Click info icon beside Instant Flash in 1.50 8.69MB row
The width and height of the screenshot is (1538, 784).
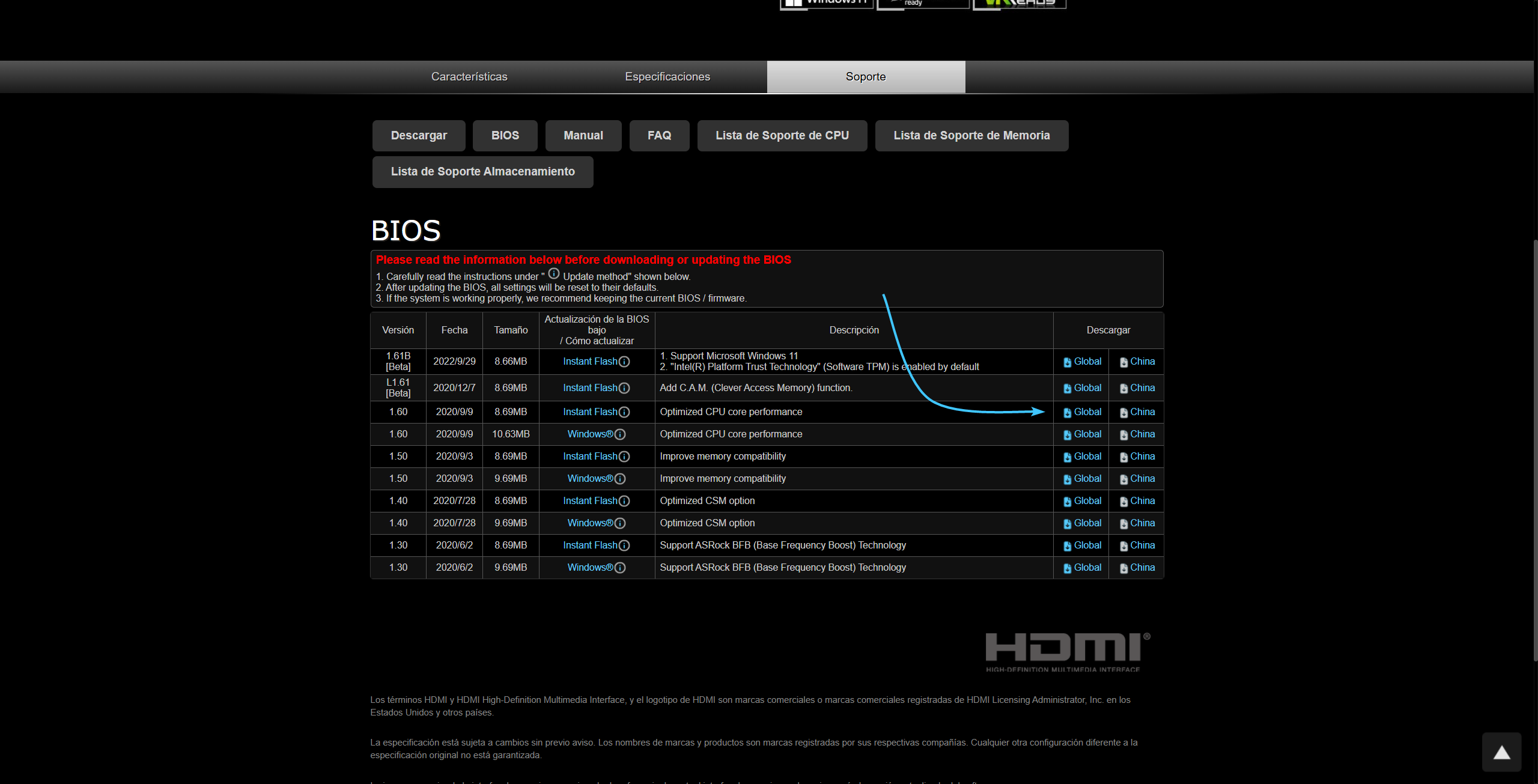click(x=624, y=457)
